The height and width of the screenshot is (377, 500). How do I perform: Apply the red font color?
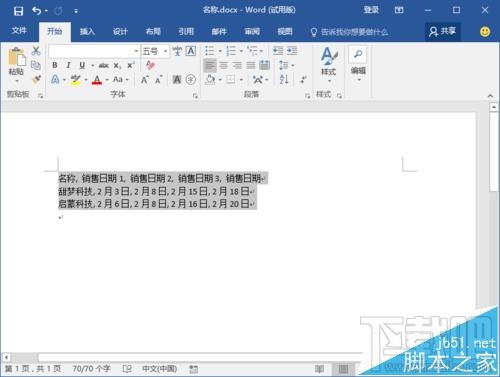97,80
